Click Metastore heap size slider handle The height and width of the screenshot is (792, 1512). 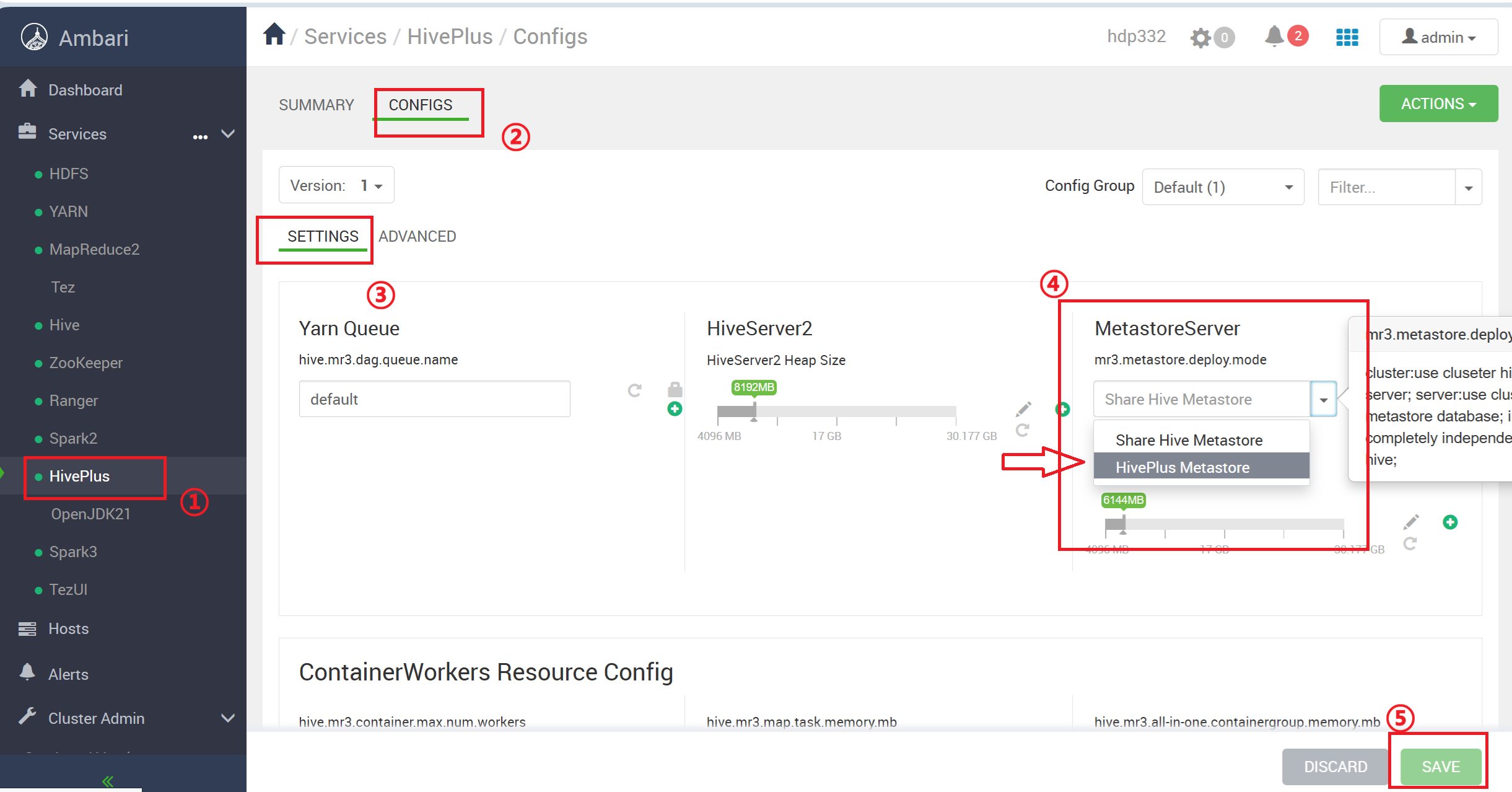1123,524
